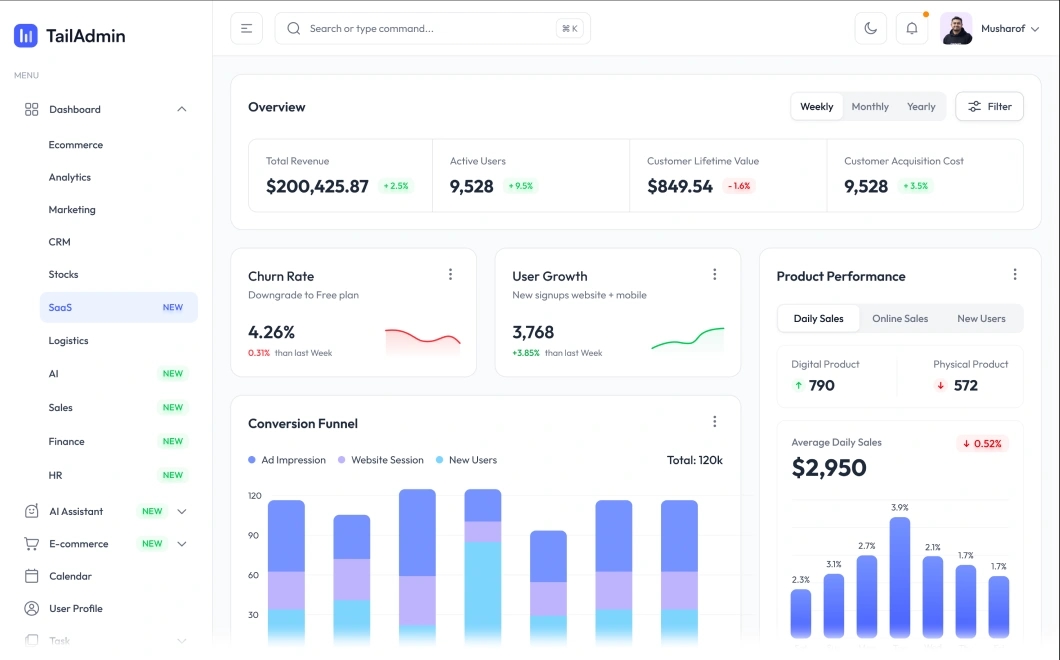Click the Total: 120k label
Image resolution: width=1060 pixels, height=660 pixels.
(695, 460)
